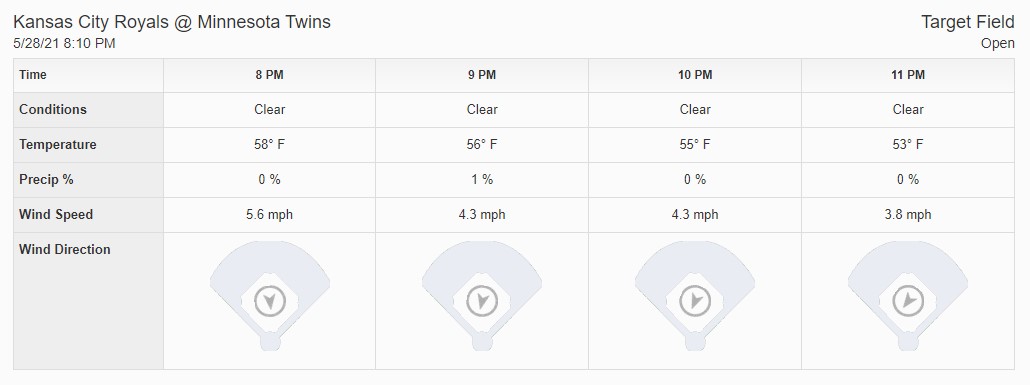Click the 53° F temperature cell
Screen dimensions: 1030x385
pos(908,145)
